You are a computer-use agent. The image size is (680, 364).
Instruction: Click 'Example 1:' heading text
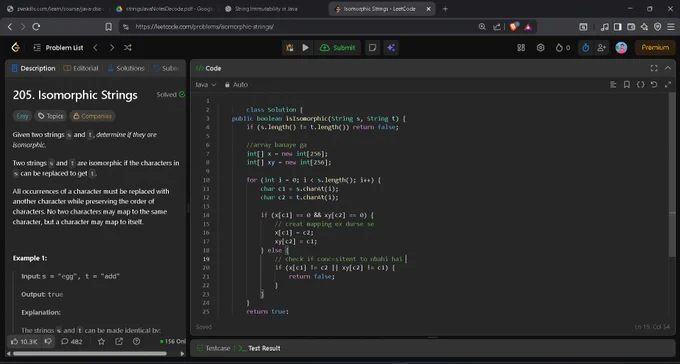click(30, 258)
